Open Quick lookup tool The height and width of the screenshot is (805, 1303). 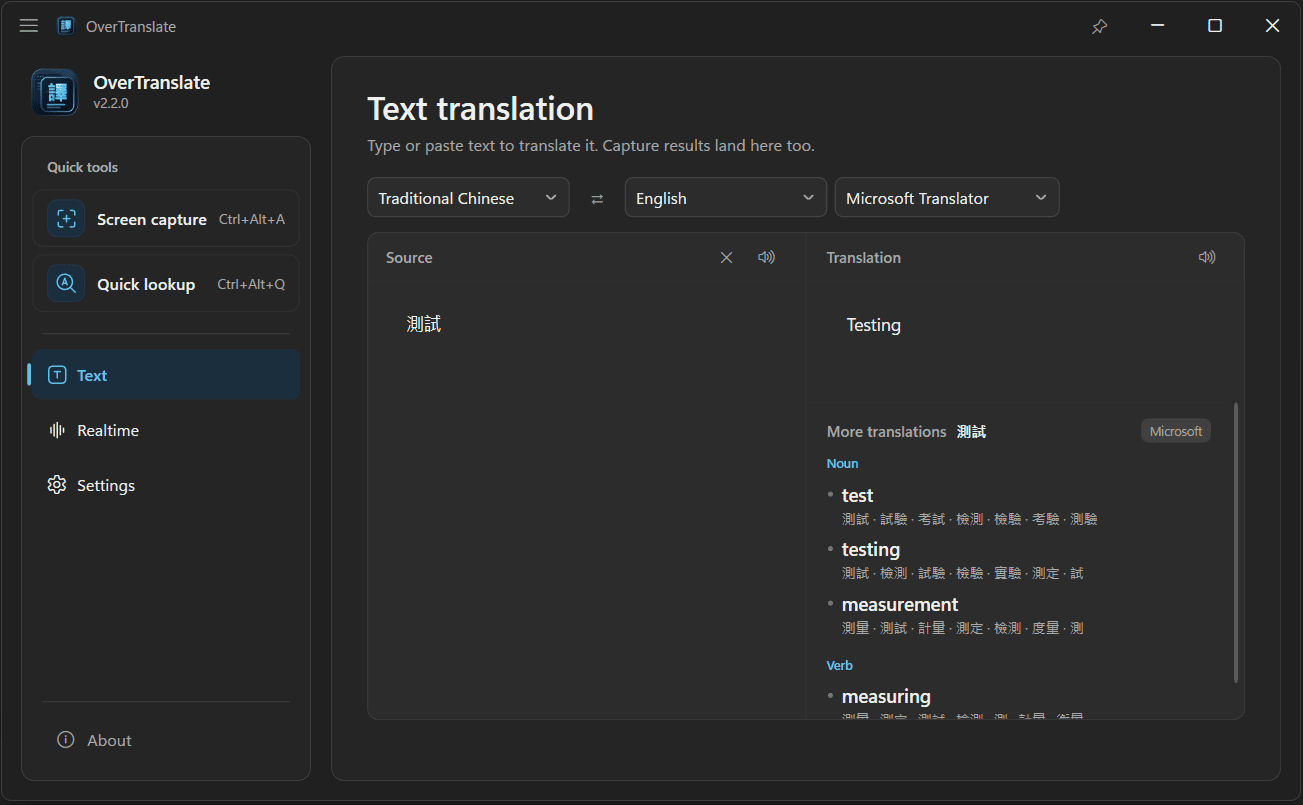click(166, 284)
